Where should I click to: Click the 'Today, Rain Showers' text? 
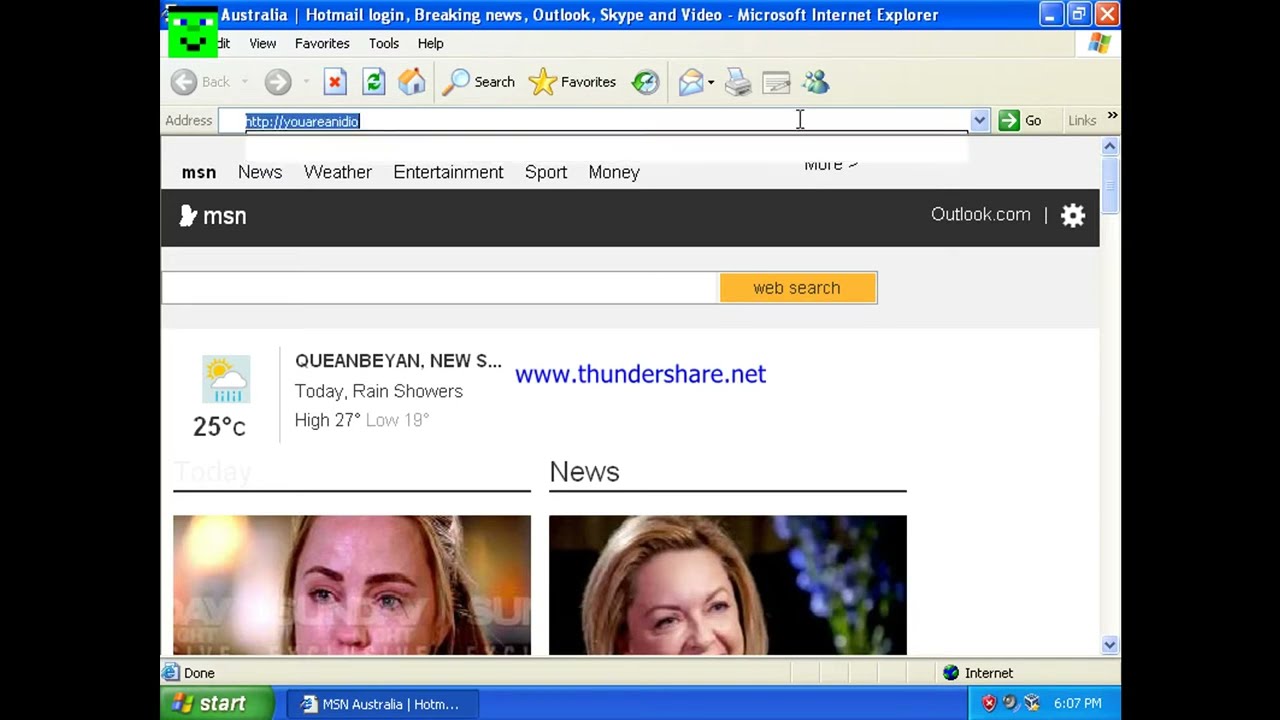(x=379, y=391)
